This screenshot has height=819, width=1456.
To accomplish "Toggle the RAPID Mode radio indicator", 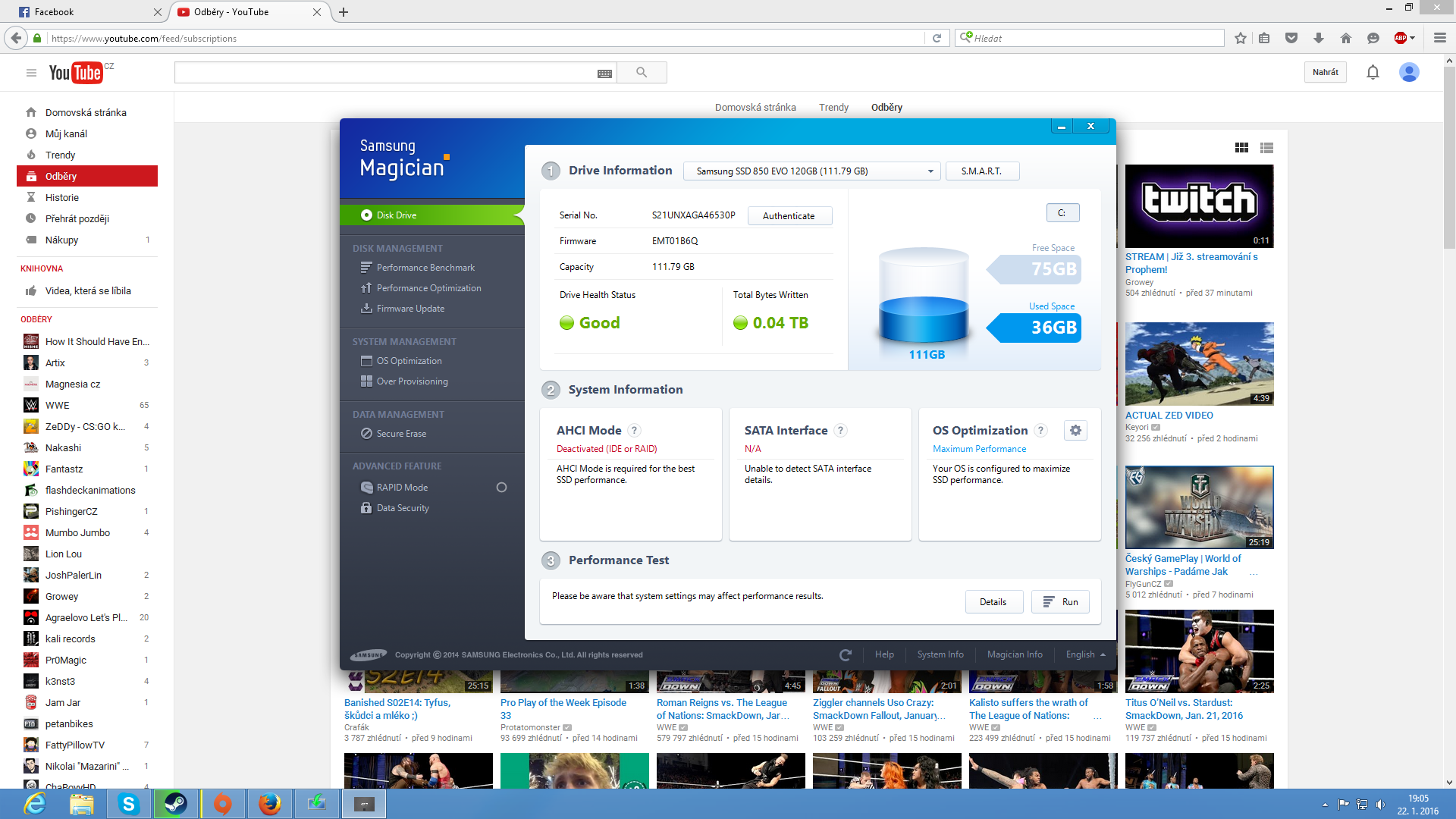I will (x=501, y=488).
